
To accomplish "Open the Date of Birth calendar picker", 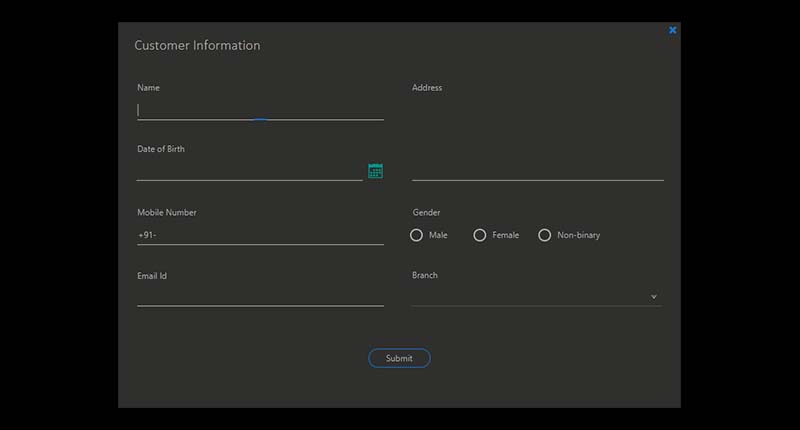I will pos(376,171).
